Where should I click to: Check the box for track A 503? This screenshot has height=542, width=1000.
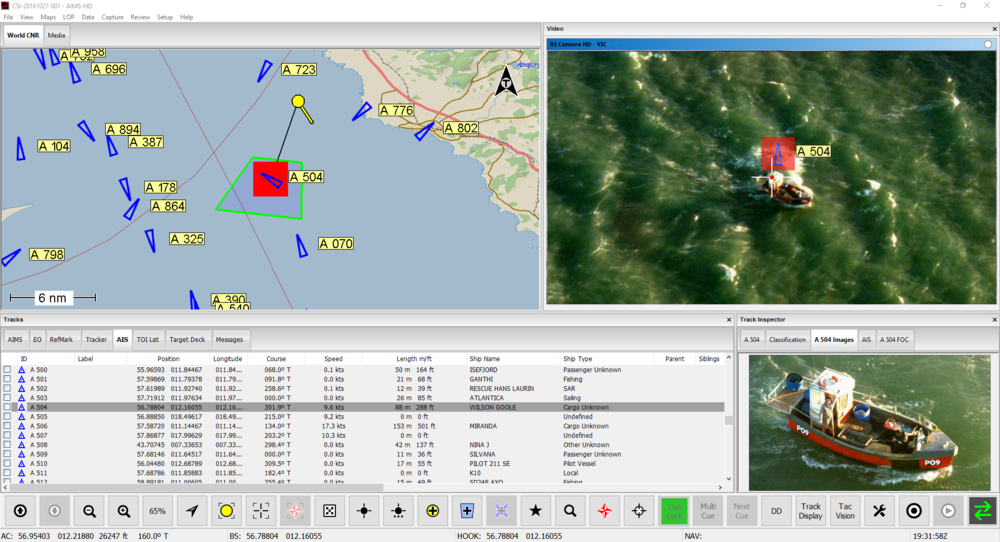point(8,398)
